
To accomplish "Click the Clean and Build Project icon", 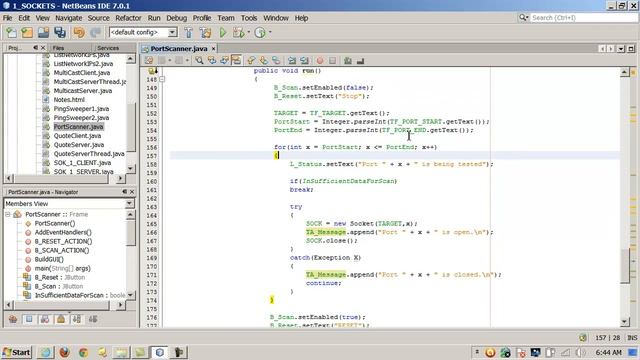I will click(x=205, y=32).
